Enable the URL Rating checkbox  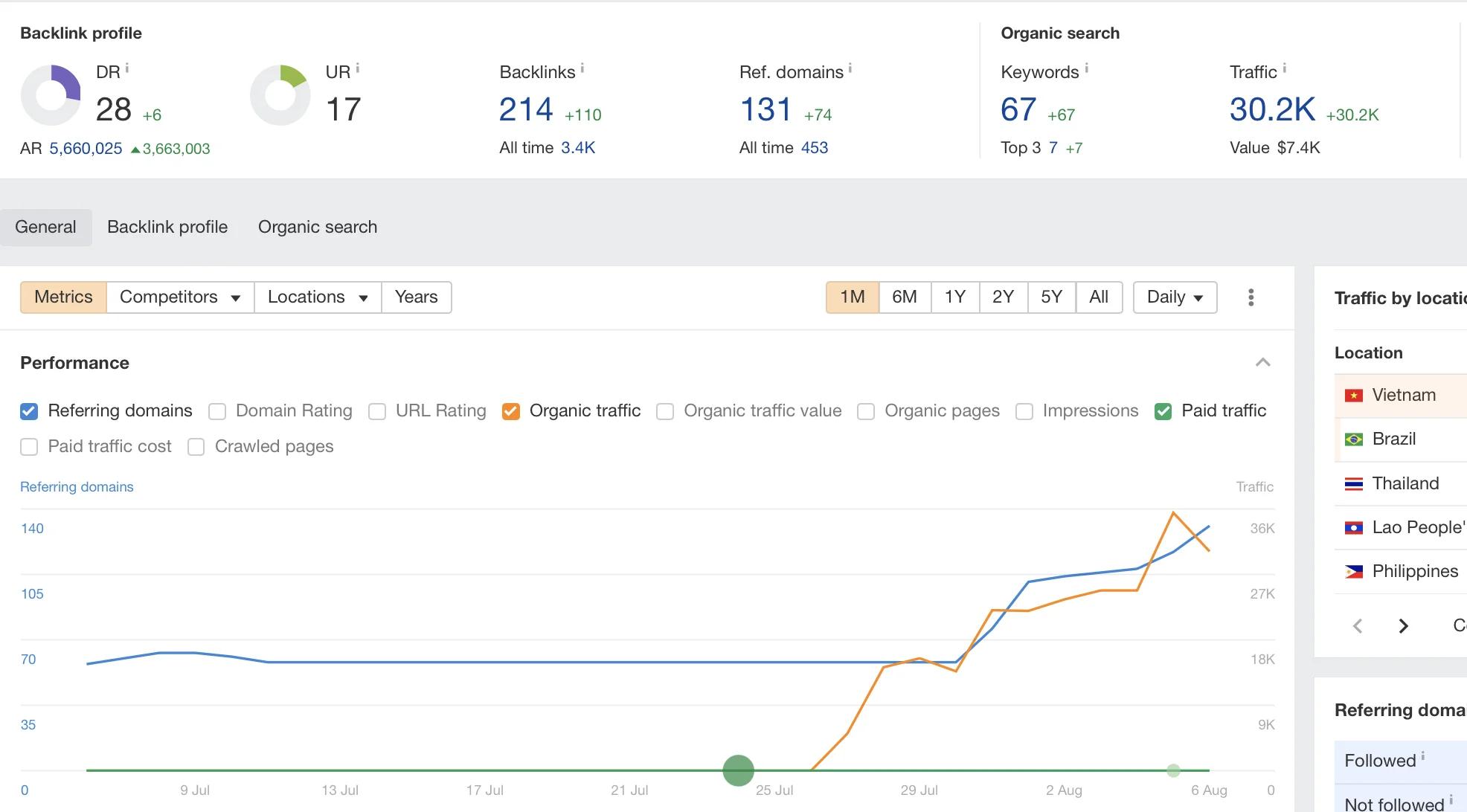(377, 411)
